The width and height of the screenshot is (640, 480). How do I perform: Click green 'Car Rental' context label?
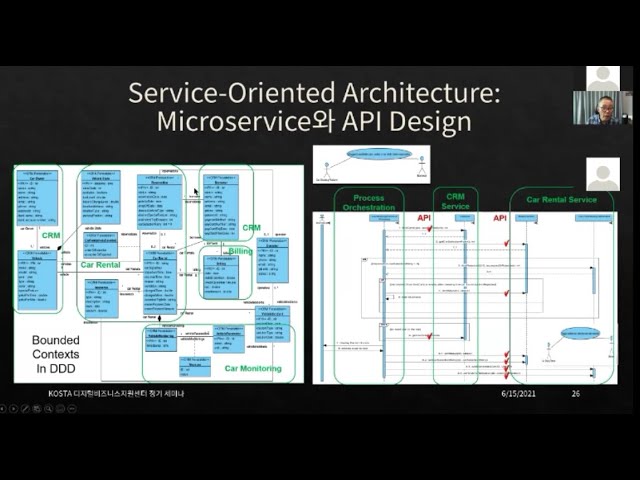click(x=100, y=265)
